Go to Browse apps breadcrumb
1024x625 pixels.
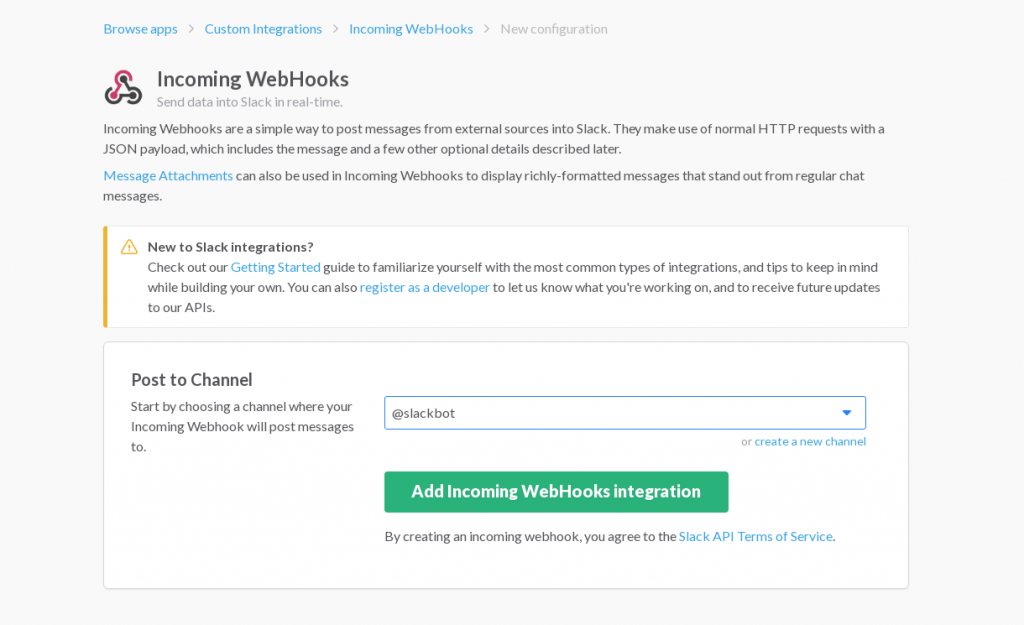coord(140,29)
